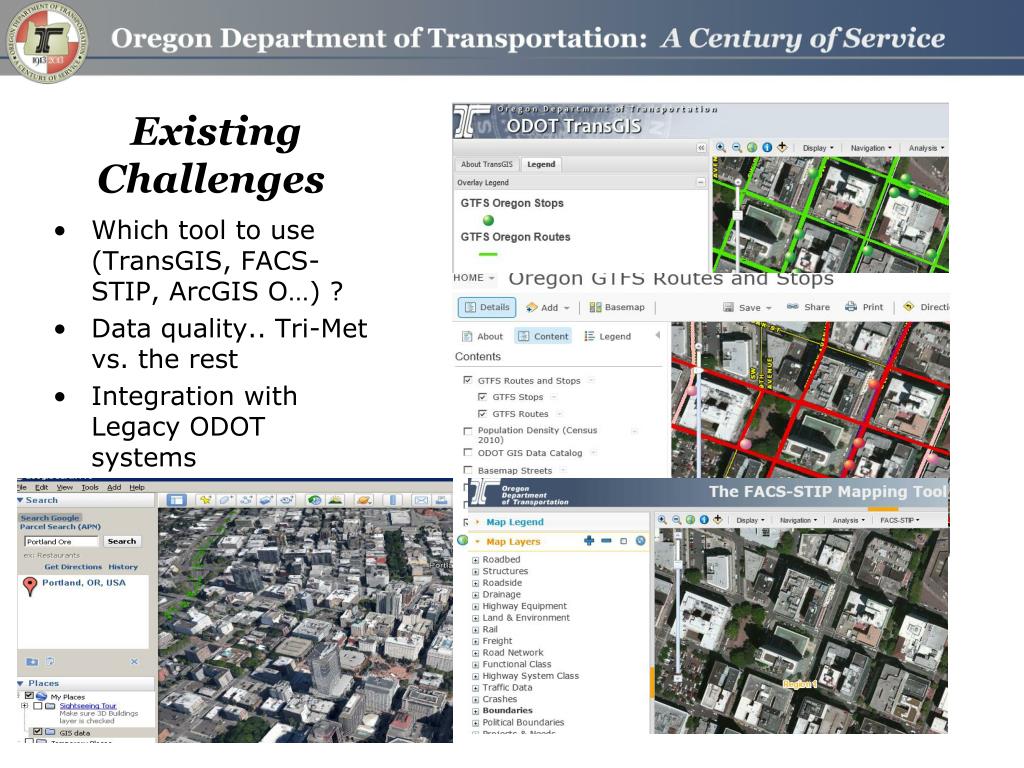Click the Search button in Google Earth
Screen dimensions: 1024x768
[x=122, y=541]
